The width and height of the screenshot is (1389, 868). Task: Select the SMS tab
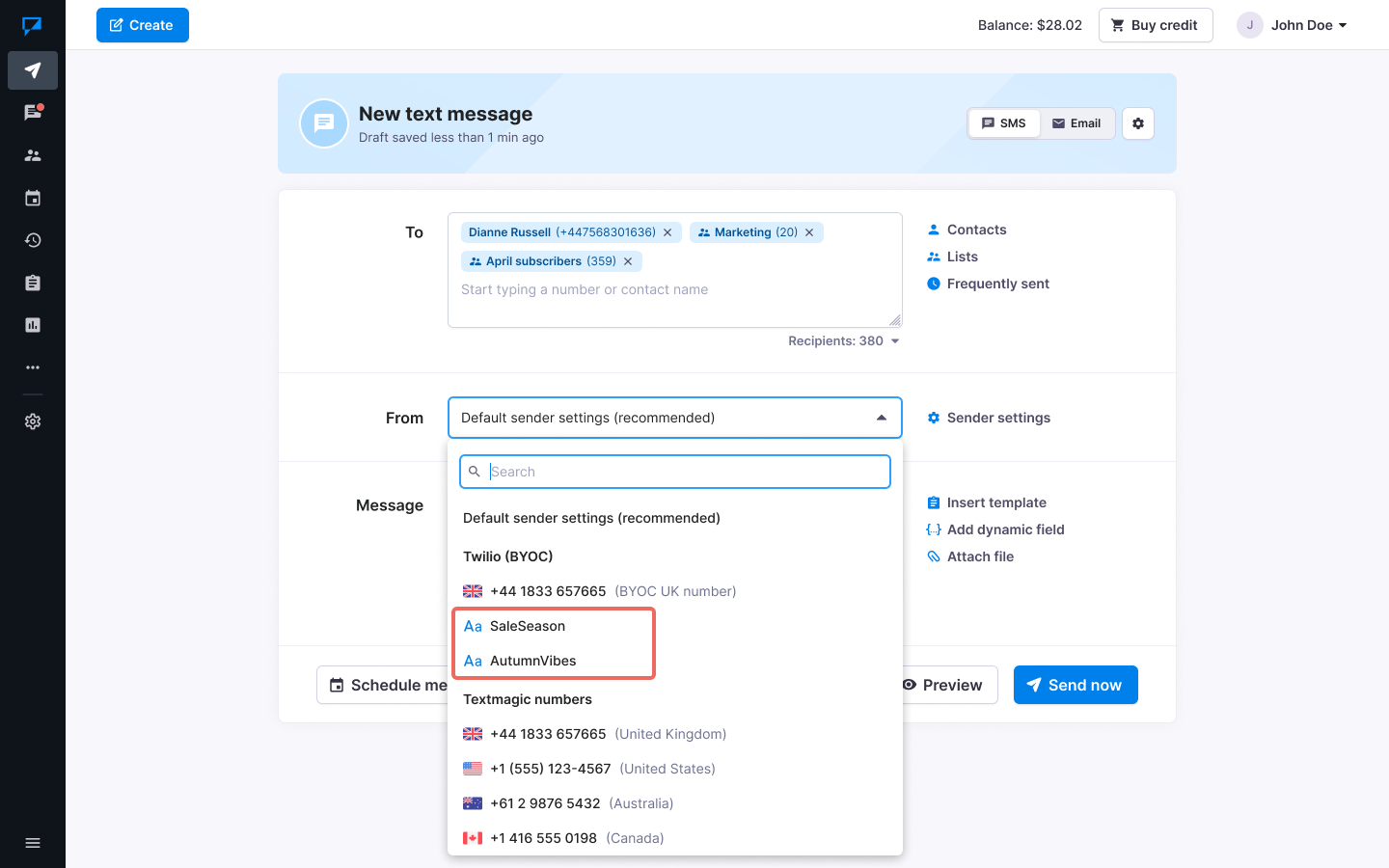(1003, 122)
